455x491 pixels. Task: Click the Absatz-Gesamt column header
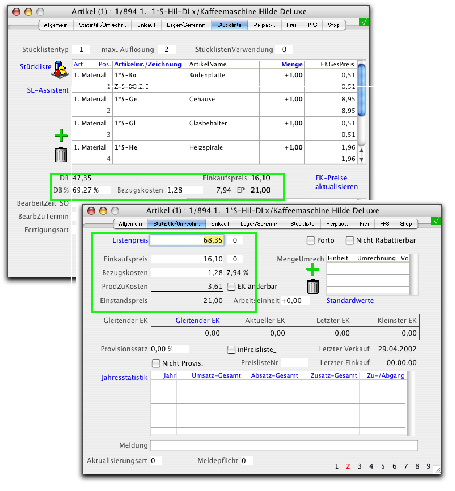click(x=275, y=375)
